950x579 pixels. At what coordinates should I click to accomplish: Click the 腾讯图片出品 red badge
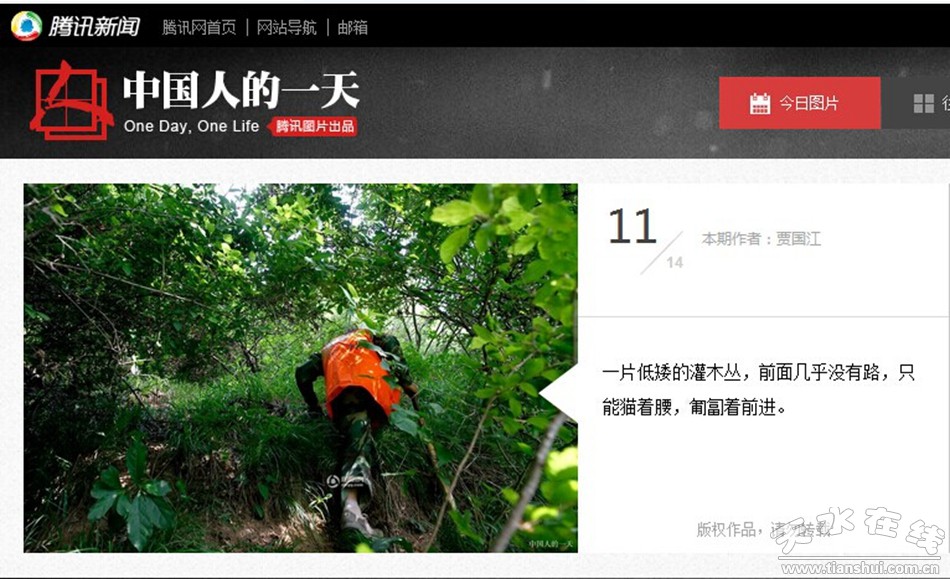point(314,126)
